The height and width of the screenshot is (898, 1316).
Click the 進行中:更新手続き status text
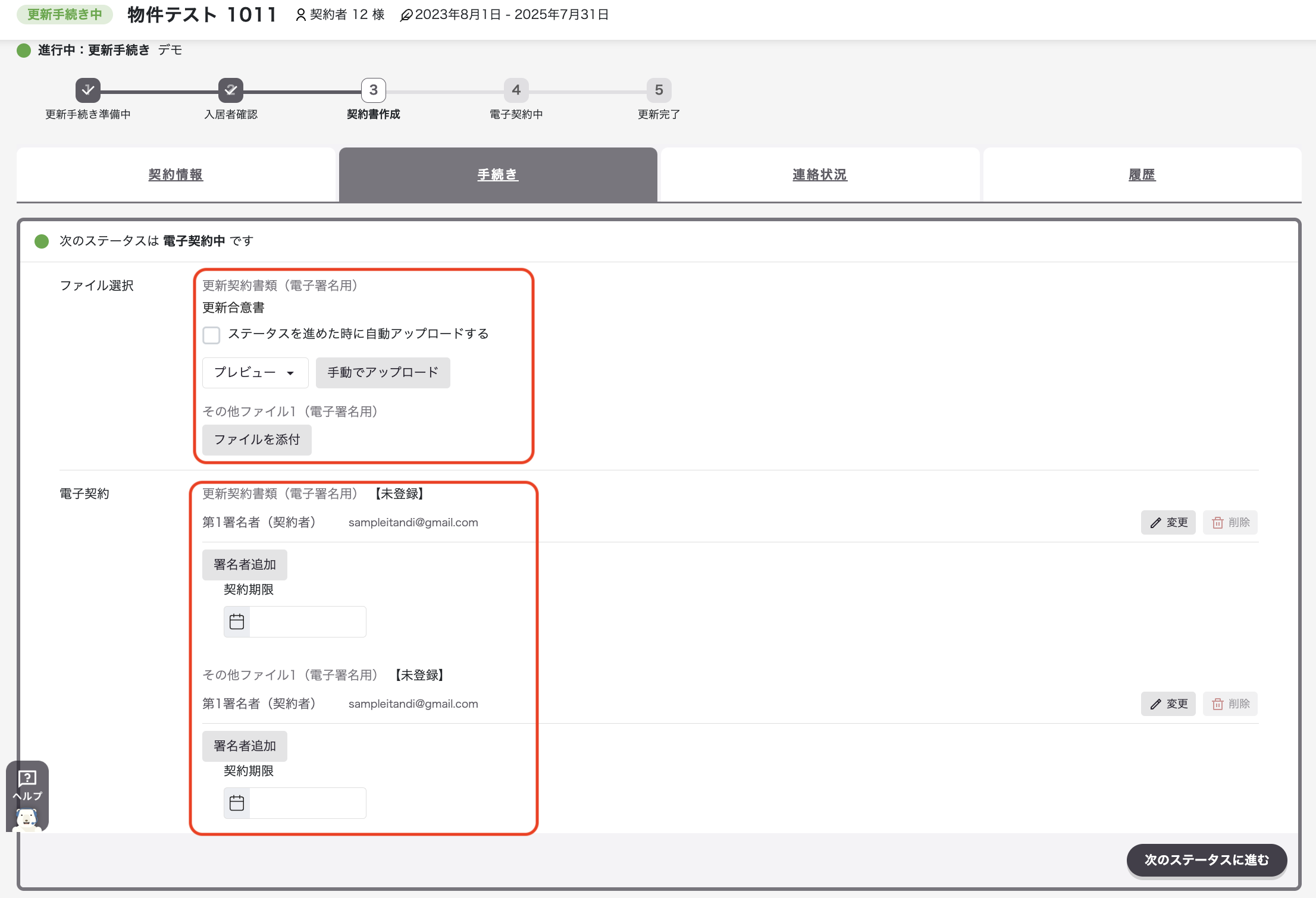94,50
